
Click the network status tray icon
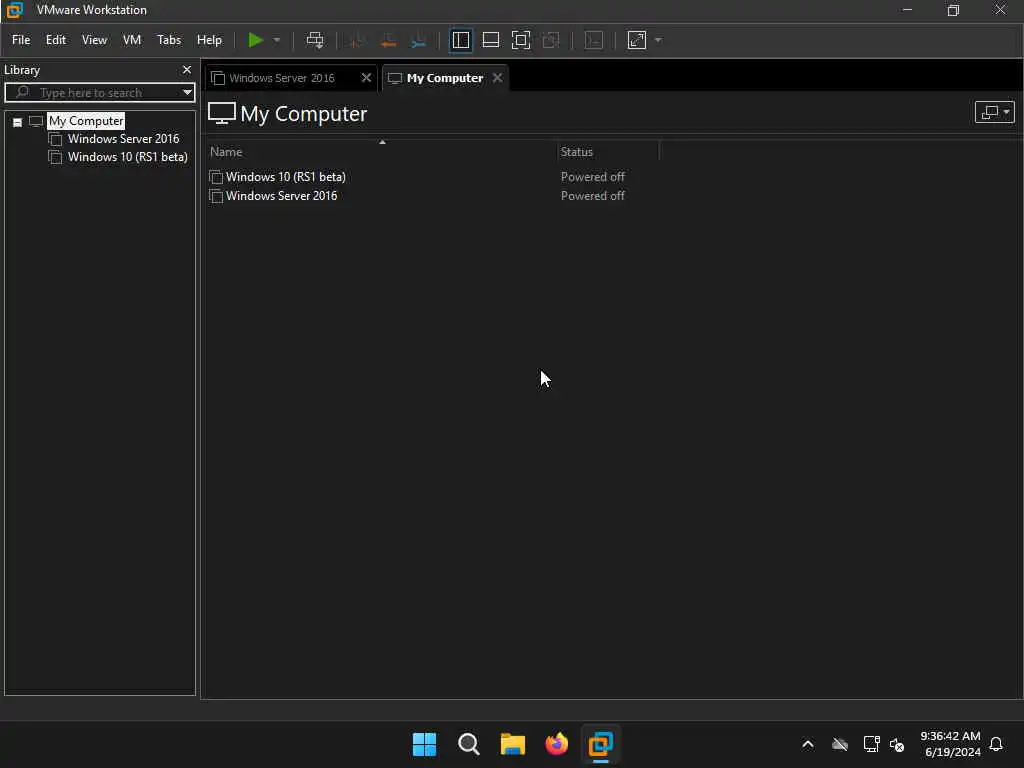(x=871, y=744)
